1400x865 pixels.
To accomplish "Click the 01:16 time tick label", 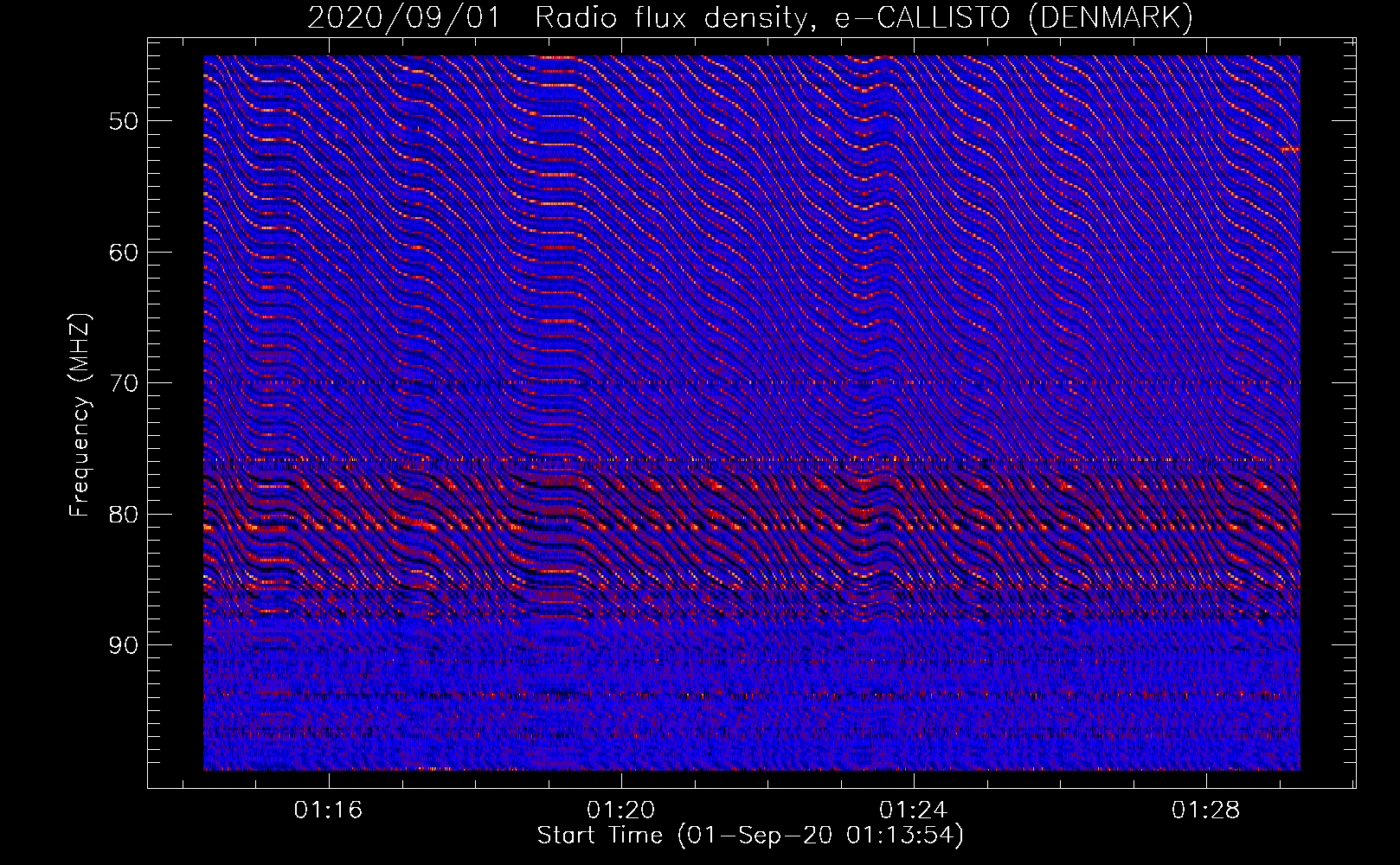I will click(x=328, y=811).
